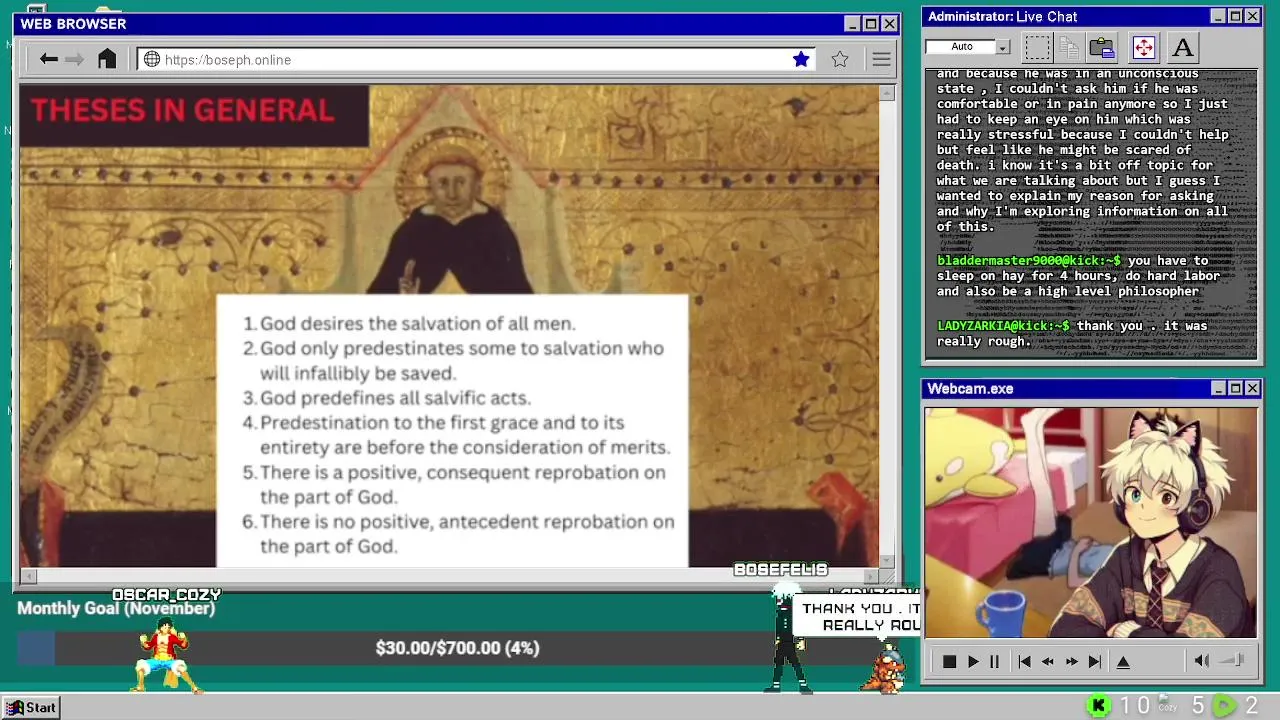Click 'God desires the salvation of all men.'
This screenshot has width=1280, height=720.
point(417,323)
